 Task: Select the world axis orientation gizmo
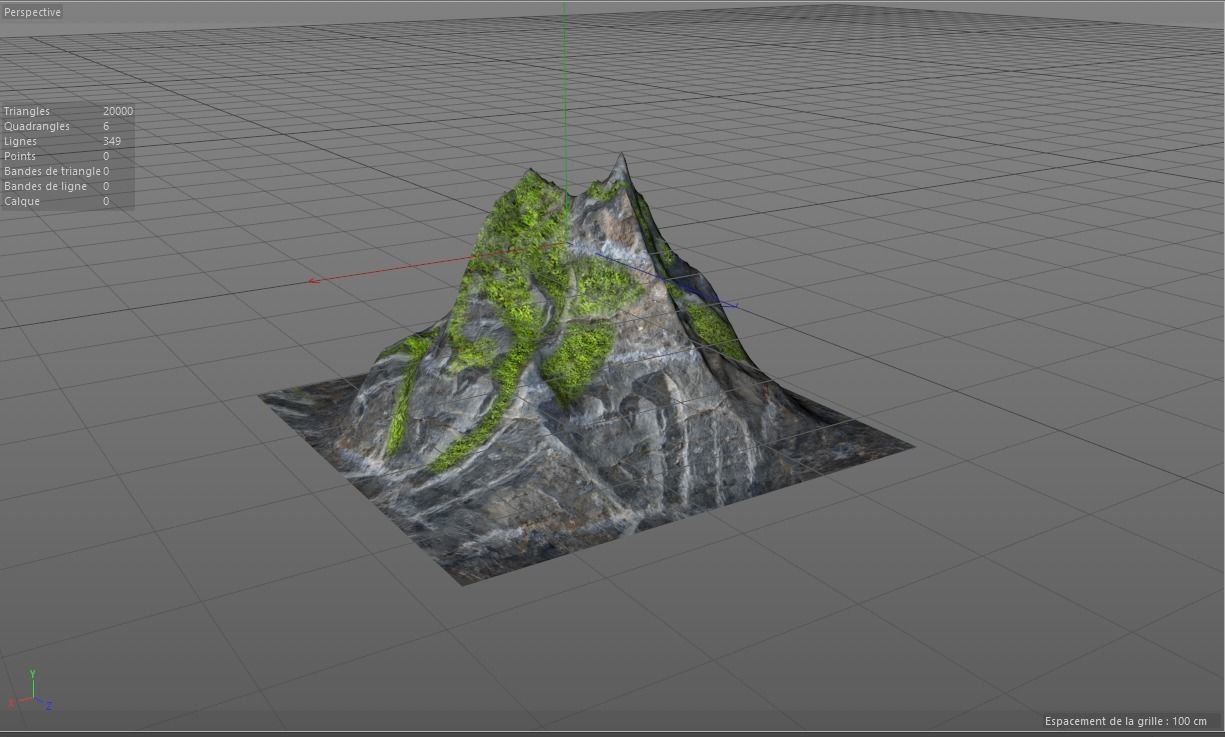point(30,692)
